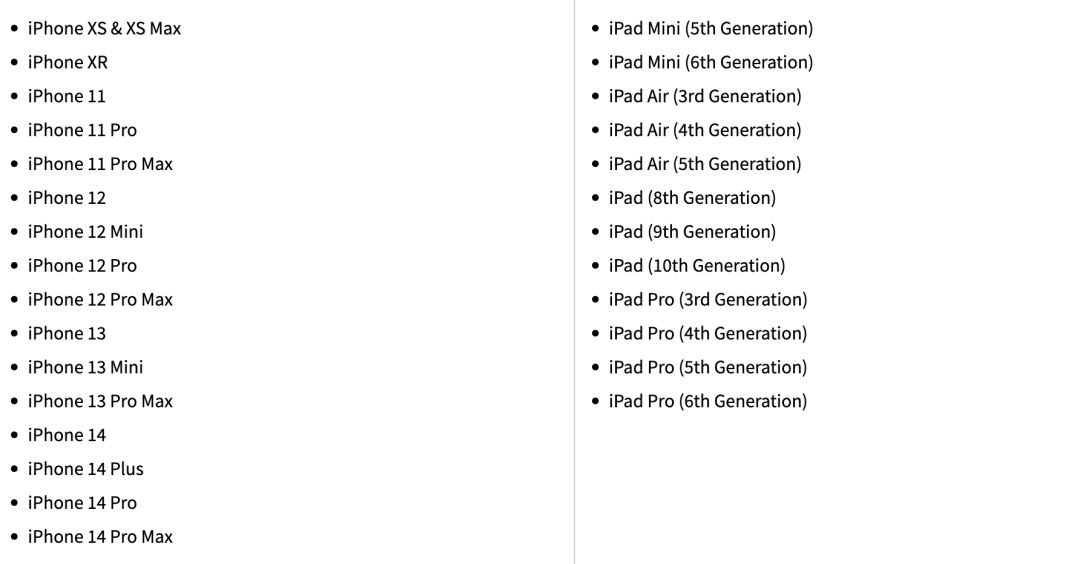This screenshot has height=564, width=1080.
Task: Select iPad (8th Generation) in the list
Action: click(x=692, y=198)
